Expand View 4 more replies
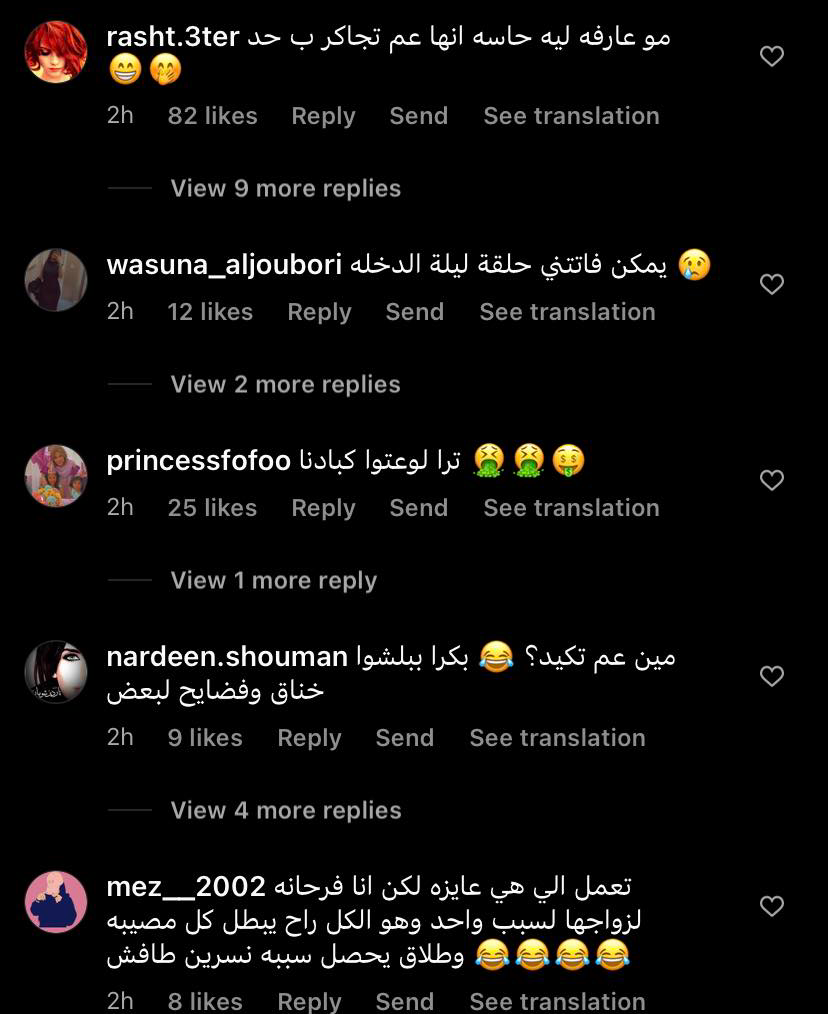828x1014 pixels. point(286,810)
